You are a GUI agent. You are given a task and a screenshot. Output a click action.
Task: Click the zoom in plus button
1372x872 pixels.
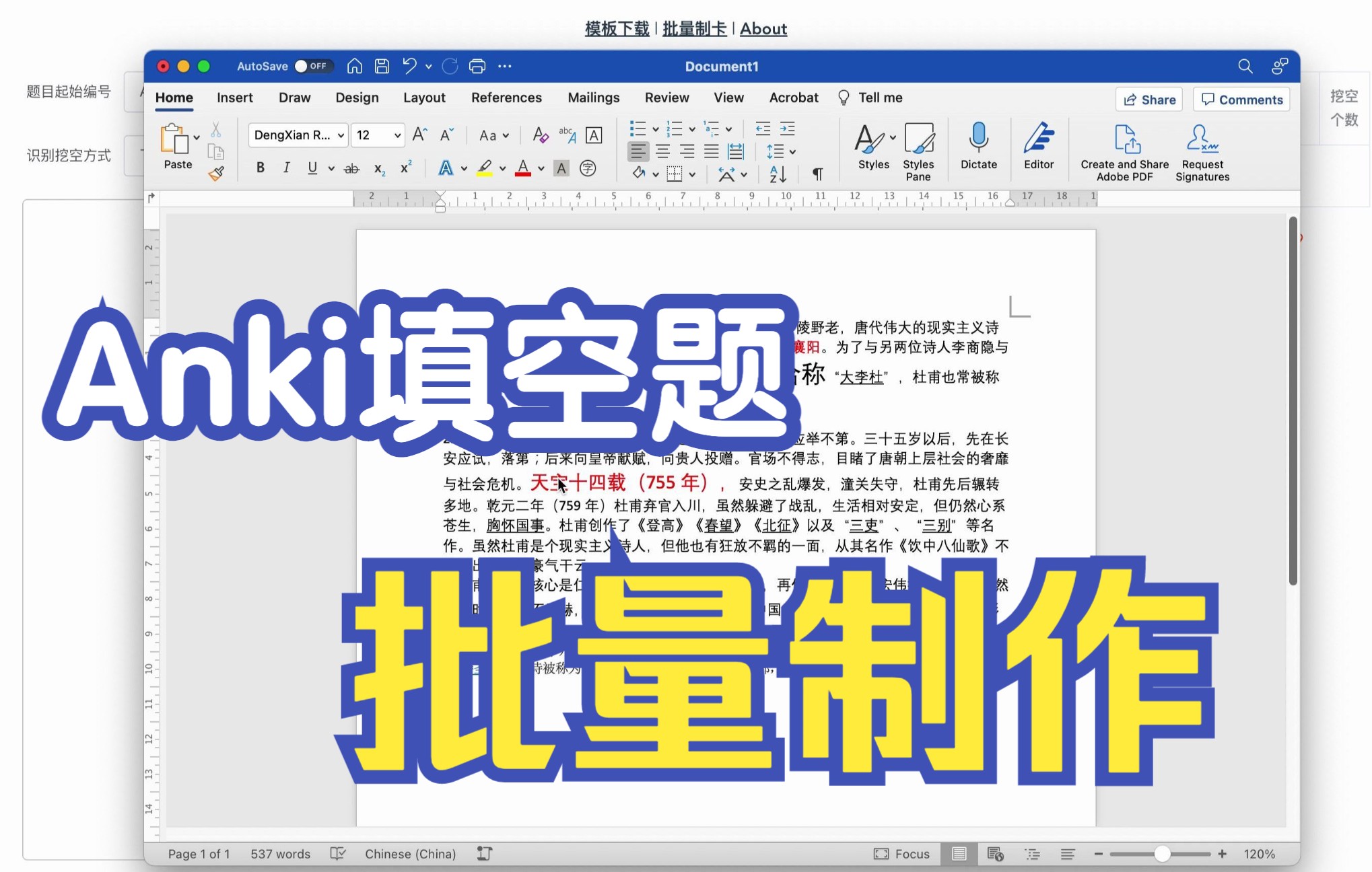1222,854
